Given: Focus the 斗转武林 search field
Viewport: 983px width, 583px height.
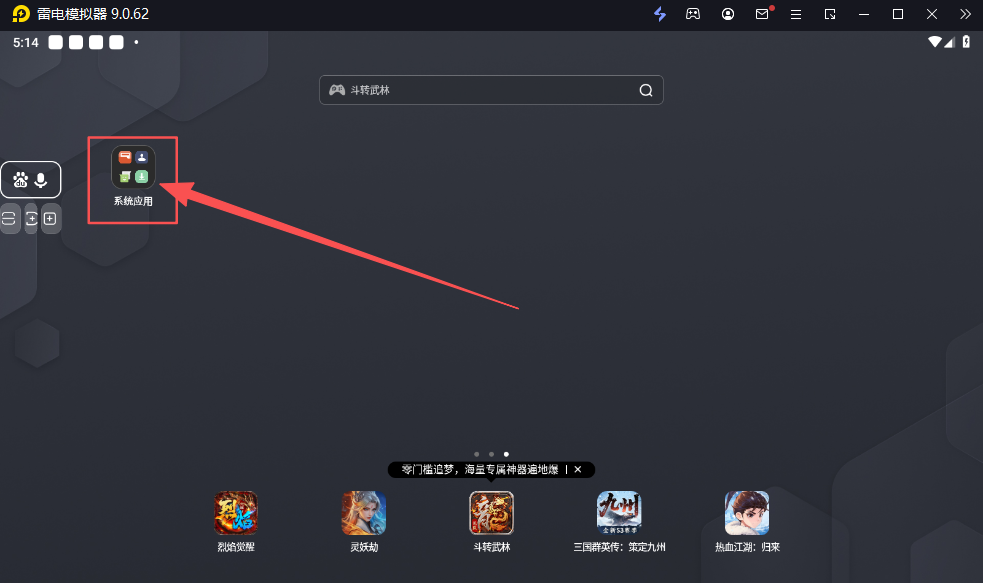Looking at the screenshot, I should 480,90.
